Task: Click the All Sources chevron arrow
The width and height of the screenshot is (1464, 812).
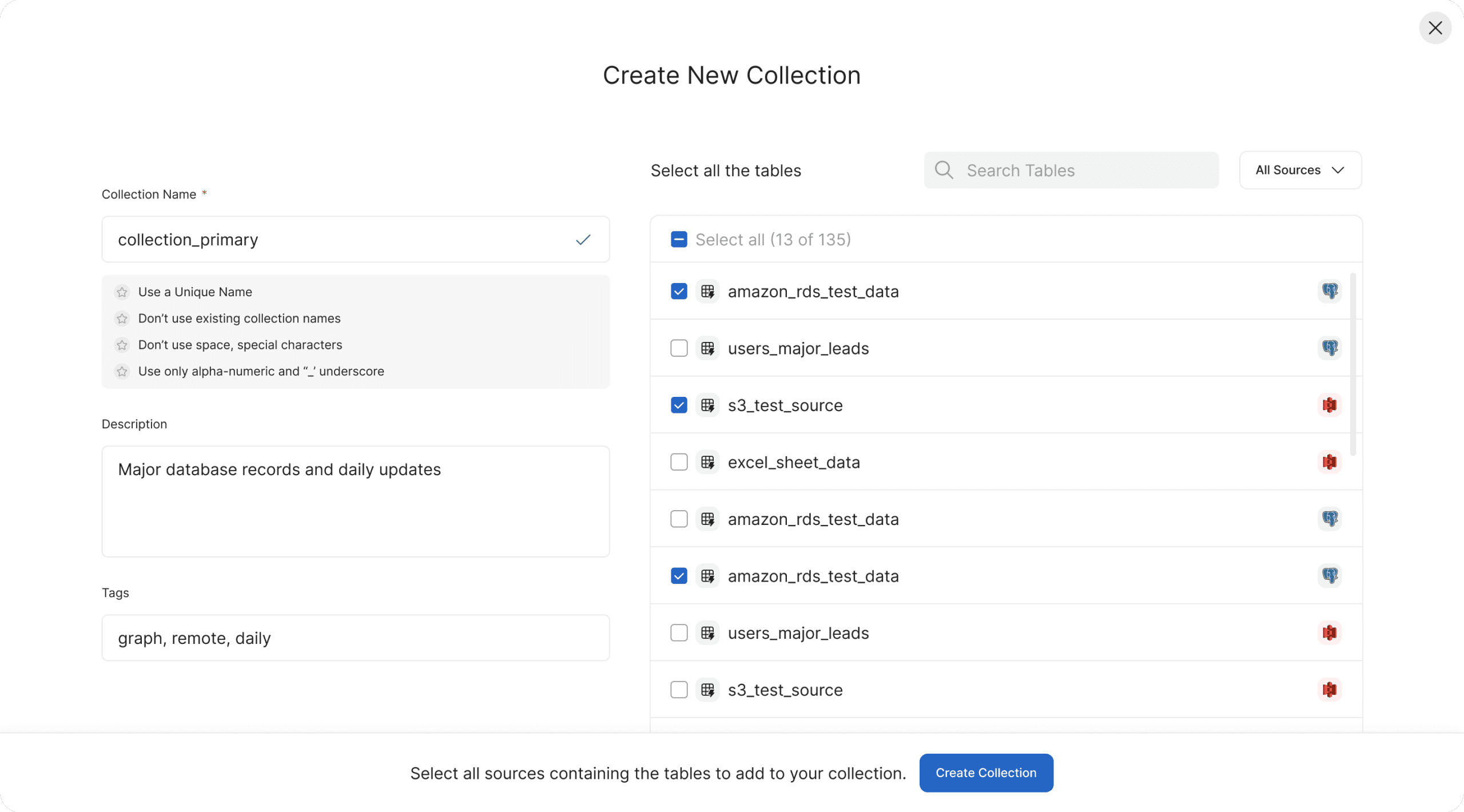Action: point(1338,170)
